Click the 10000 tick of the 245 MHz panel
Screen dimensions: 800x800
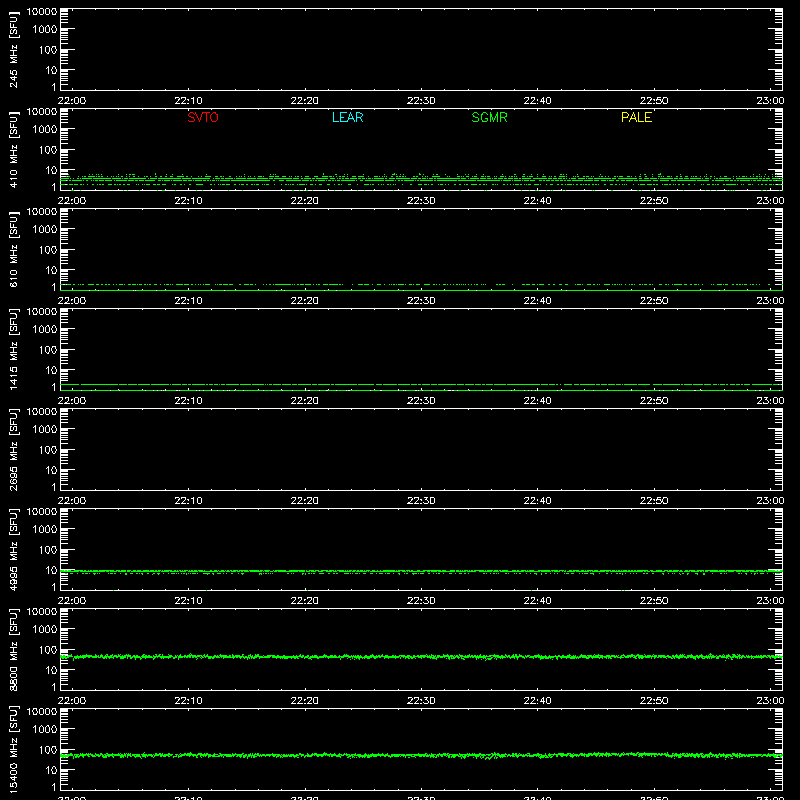click(42, 12)
